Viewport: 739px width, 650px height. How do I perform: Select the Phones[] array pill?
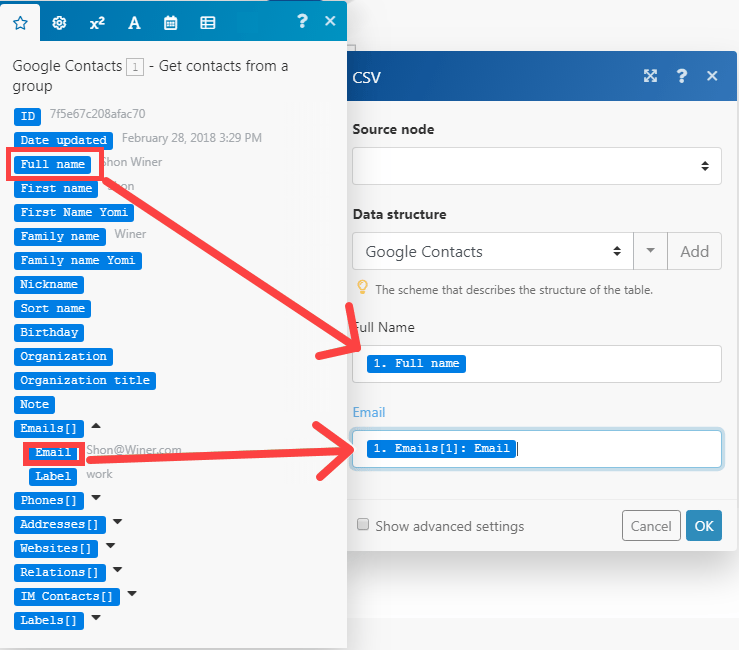point(49,501)
